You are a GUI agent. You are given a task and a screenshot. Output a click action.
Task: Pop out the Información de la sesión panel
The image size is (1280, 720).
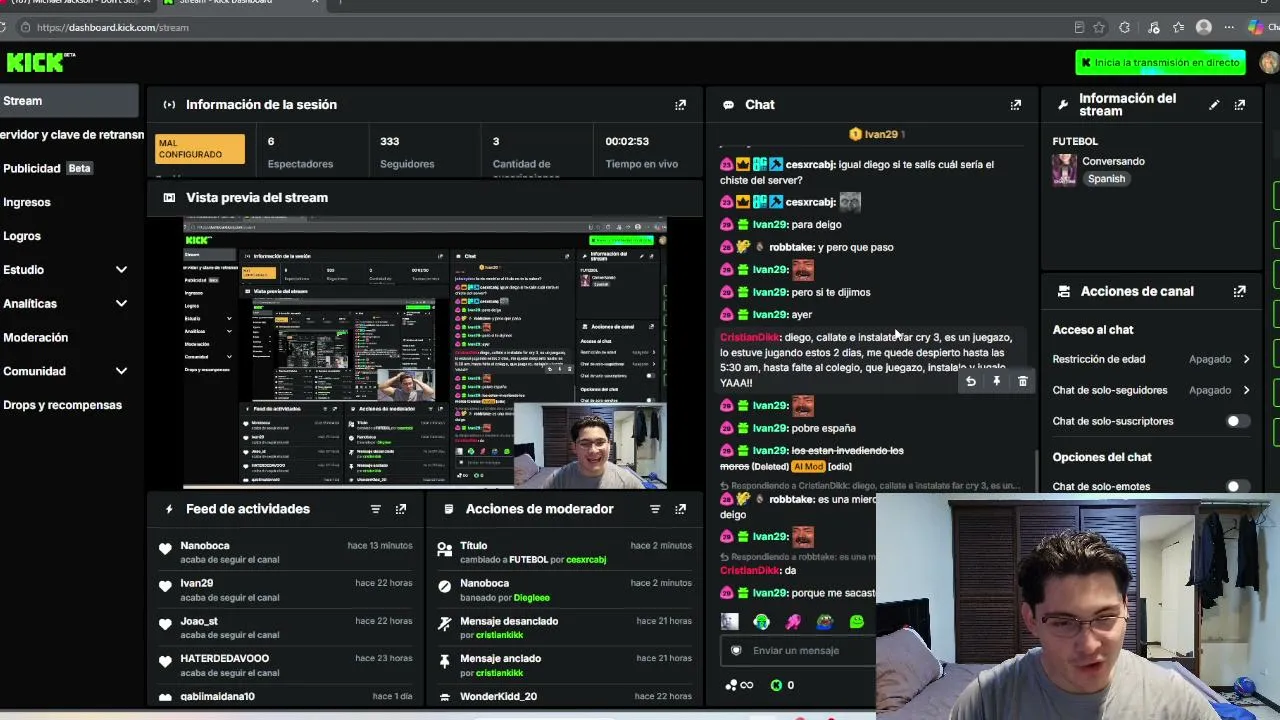coord(680,104)
